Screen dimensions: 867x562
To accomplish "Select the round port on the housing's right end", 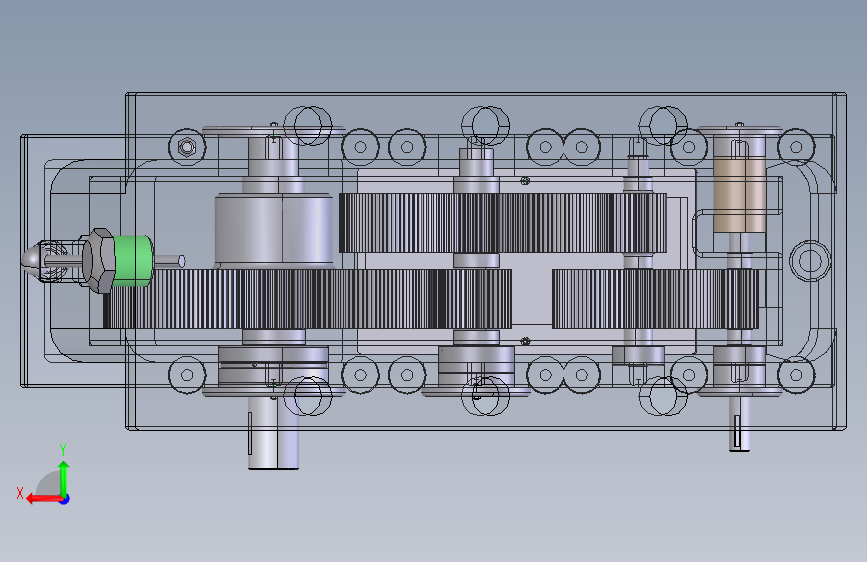I will pos(810,261).
